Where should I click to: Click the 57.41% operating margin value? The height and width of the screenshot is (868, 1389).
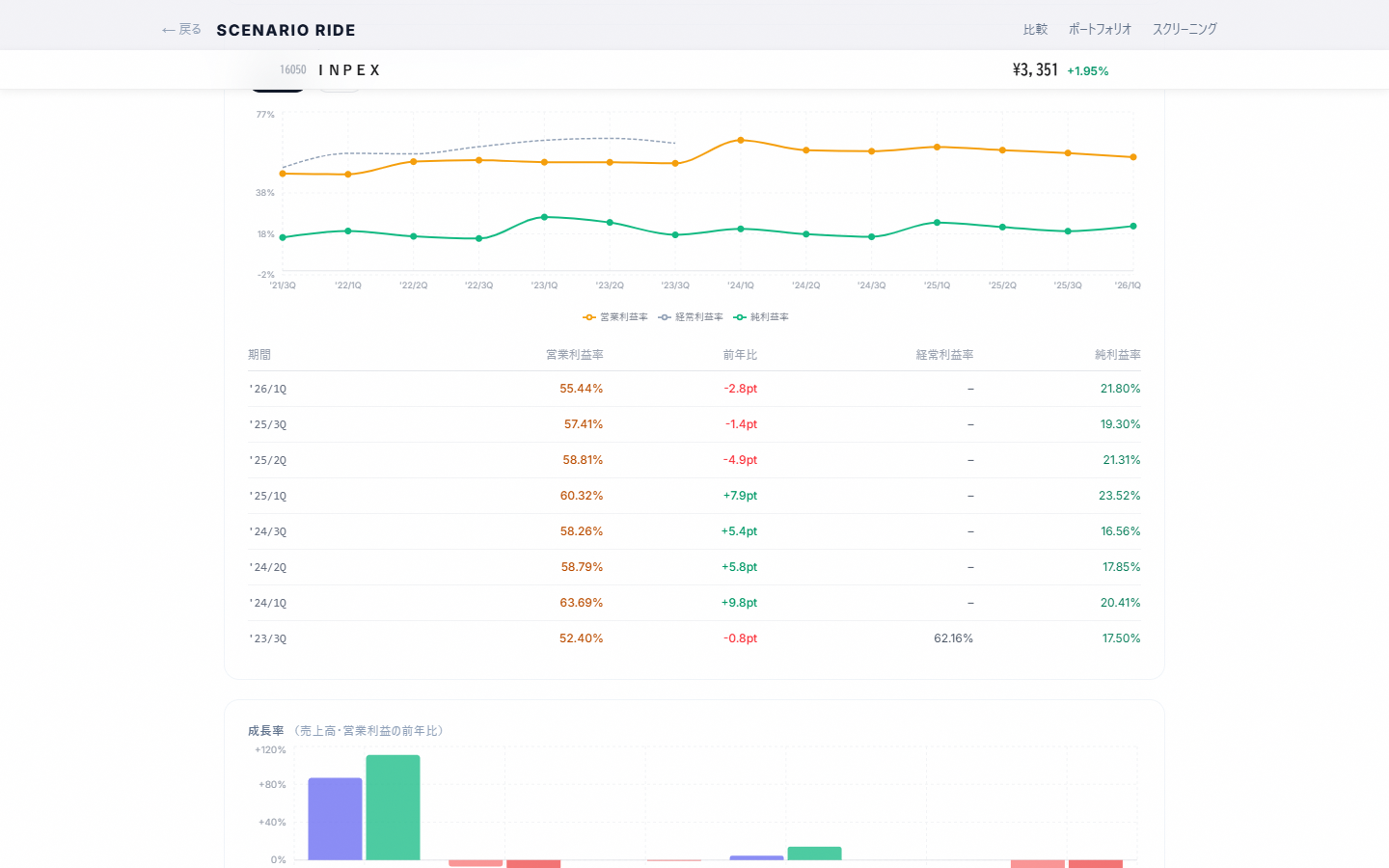tap(584, 424)
